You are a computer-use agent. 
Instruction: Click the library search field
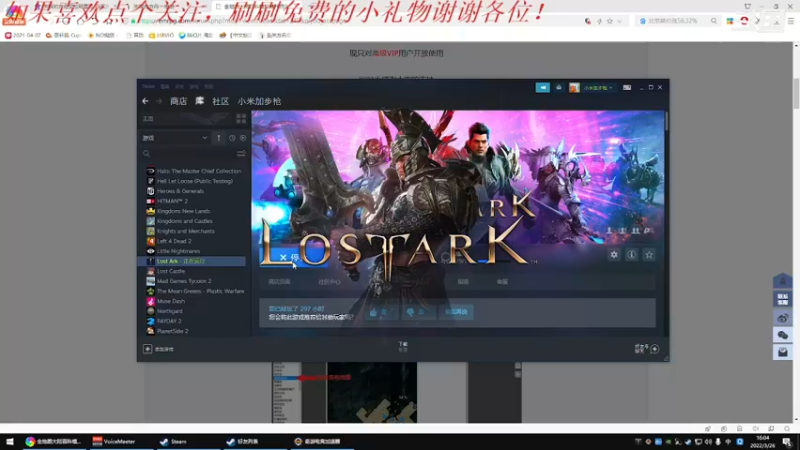pos(189,154)
